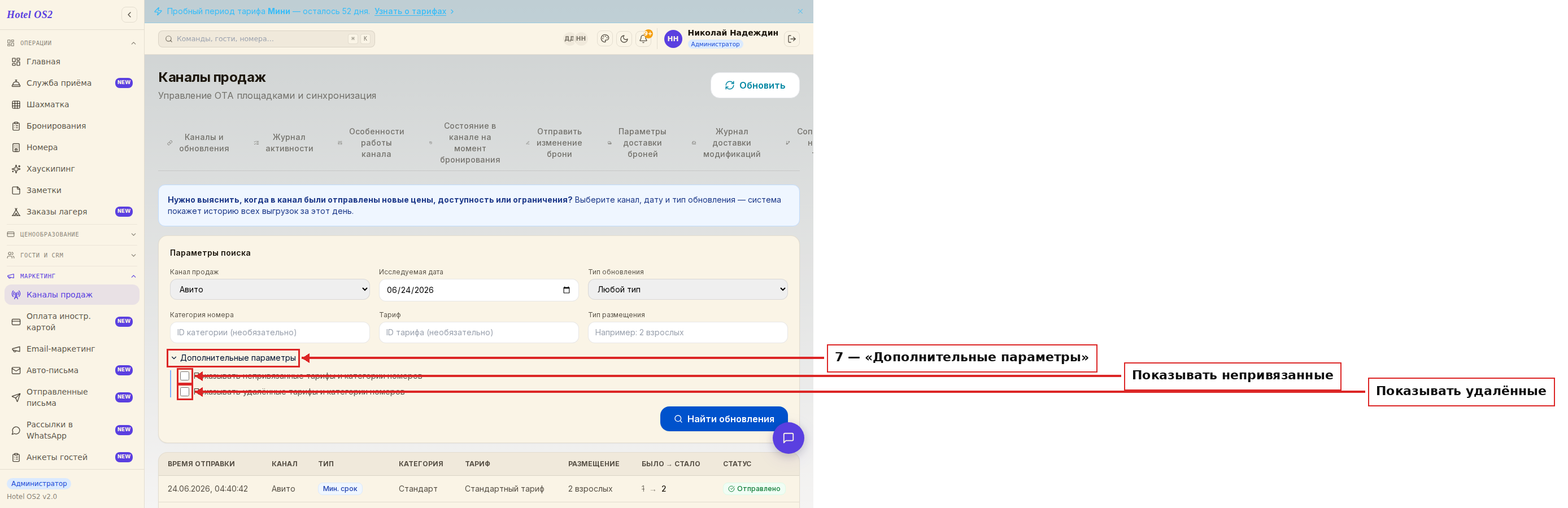Click the logout icon next to the user name
The height and width of the screenshot is (508, 1568).
point(791,39)
